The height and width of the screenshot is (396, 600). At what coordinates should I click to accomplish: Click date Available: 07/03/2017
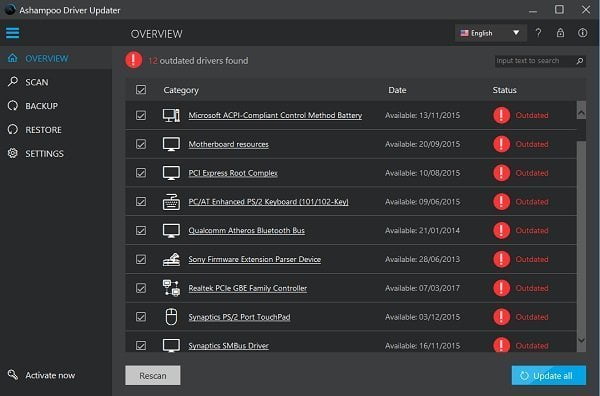click(x=422, y=288)
